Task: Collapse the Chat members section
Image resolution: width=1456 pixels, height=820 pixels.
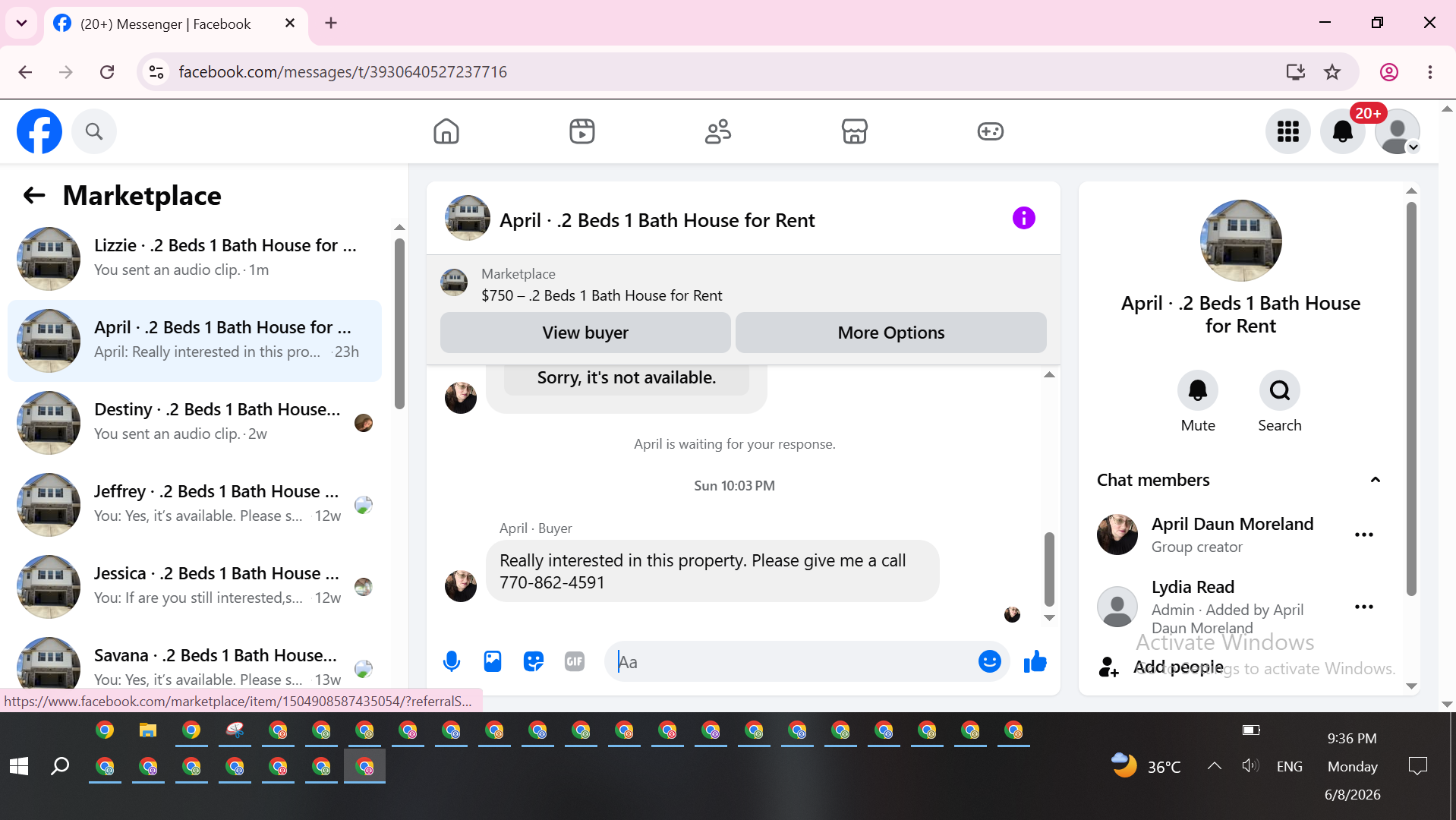Action: 1375,480
